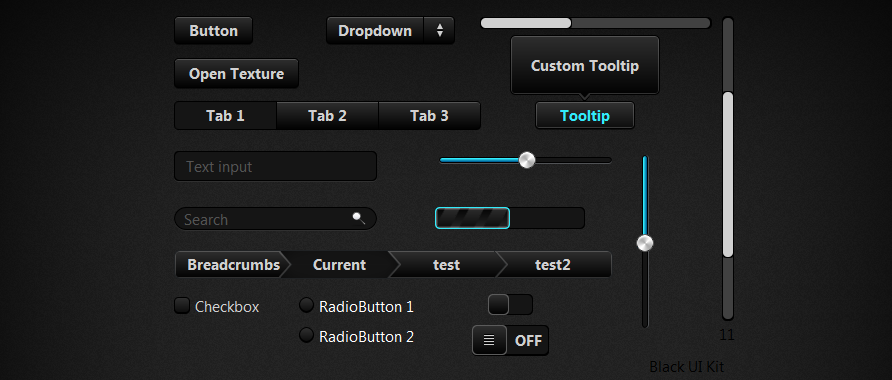Switch to Tab 1

pyautogui.click(x=225, y=116)
